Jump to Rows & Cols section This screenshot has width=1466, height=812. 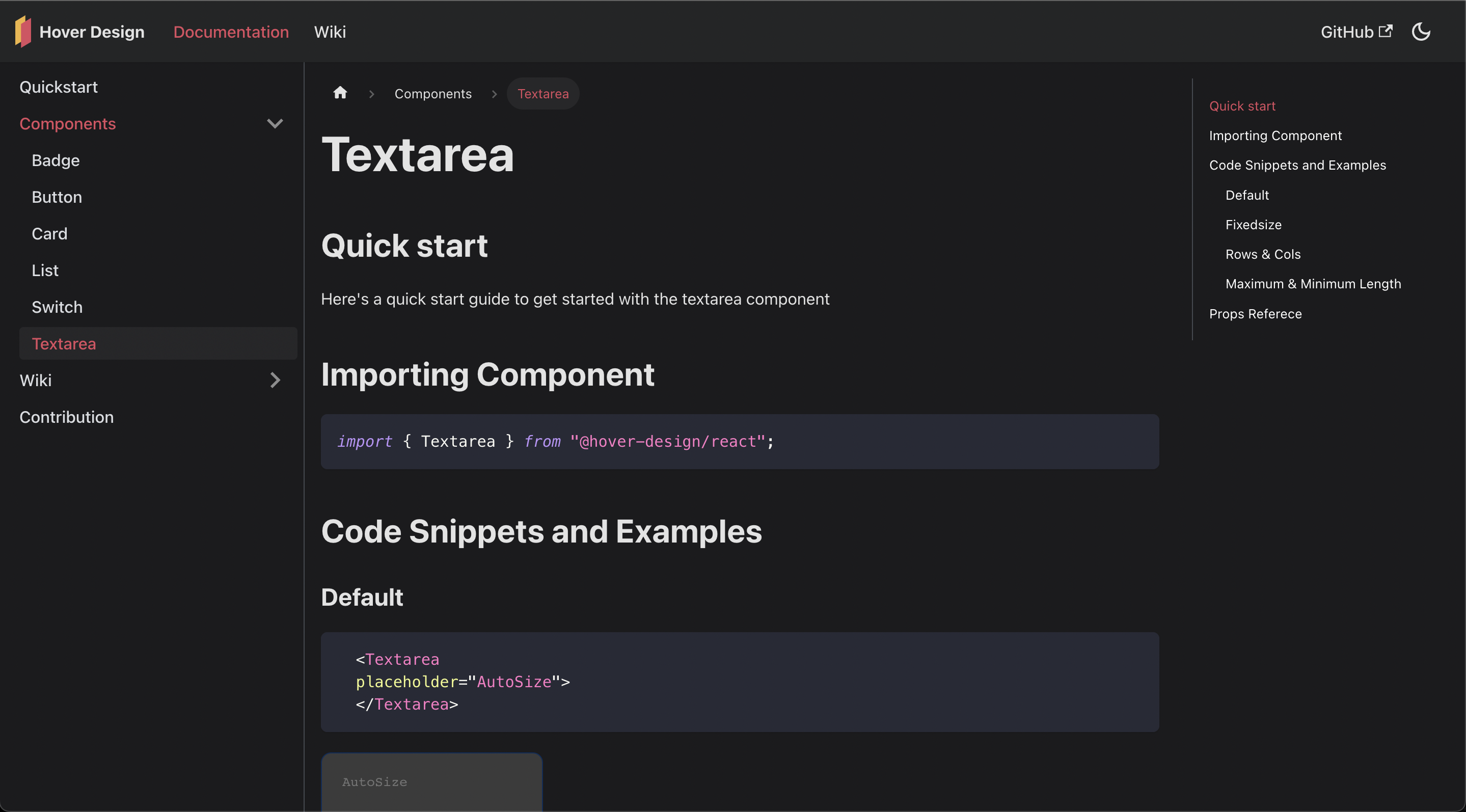coord(1262,254)
